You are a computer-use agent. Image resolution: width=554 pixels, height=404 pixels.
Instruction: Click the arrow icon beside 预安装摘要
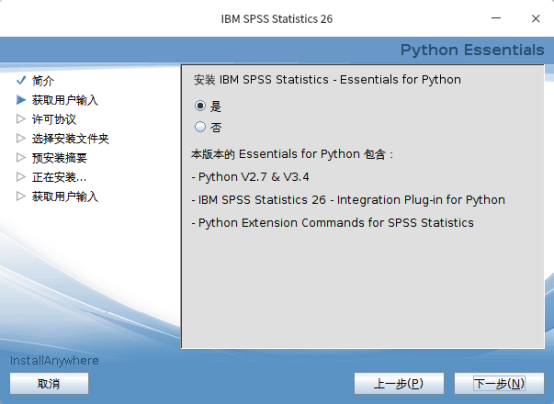click(21, 158)
